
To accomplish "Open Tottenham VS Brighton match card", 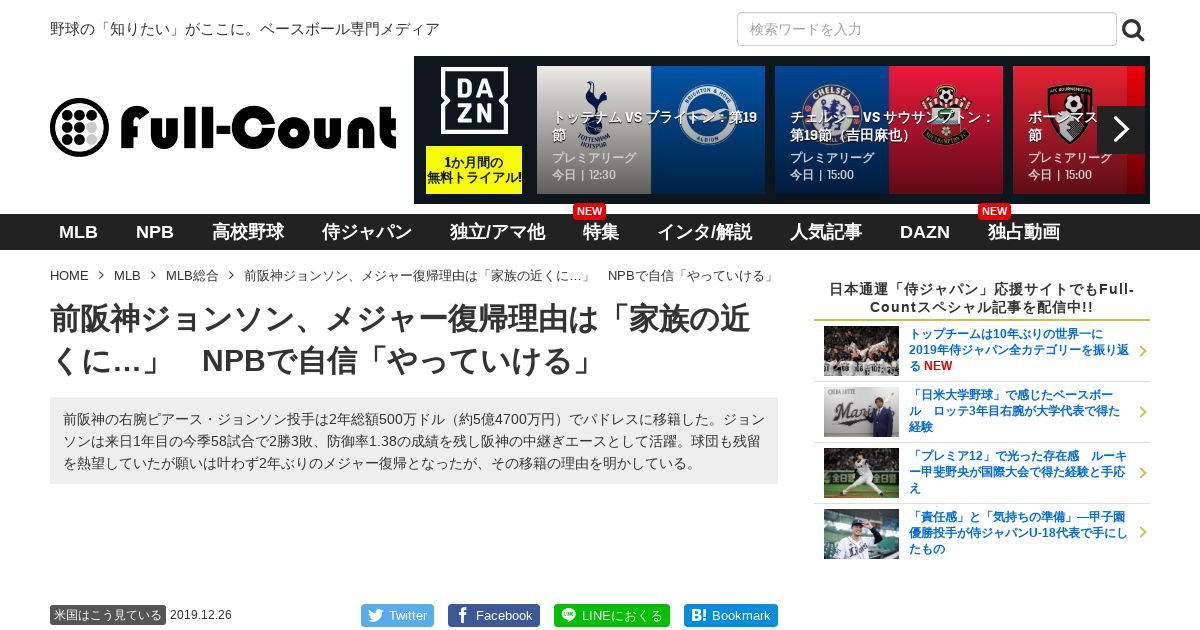I will (651, 130).
